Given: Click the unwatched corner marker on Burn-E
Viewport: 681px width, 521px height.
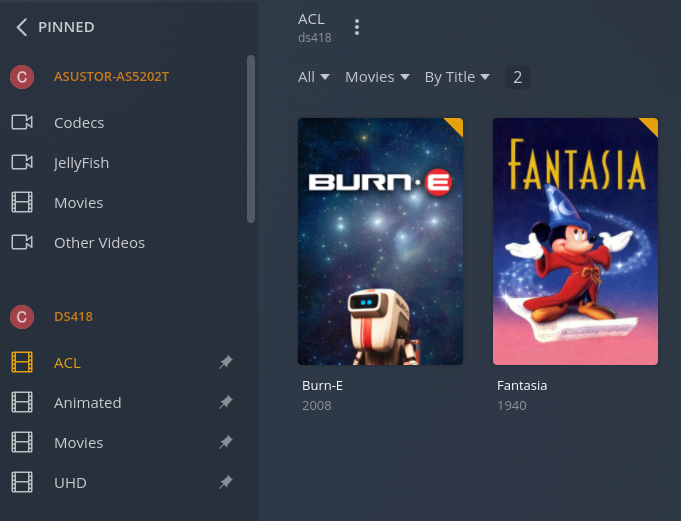Looking at the screenshot, I should point(455,125).
